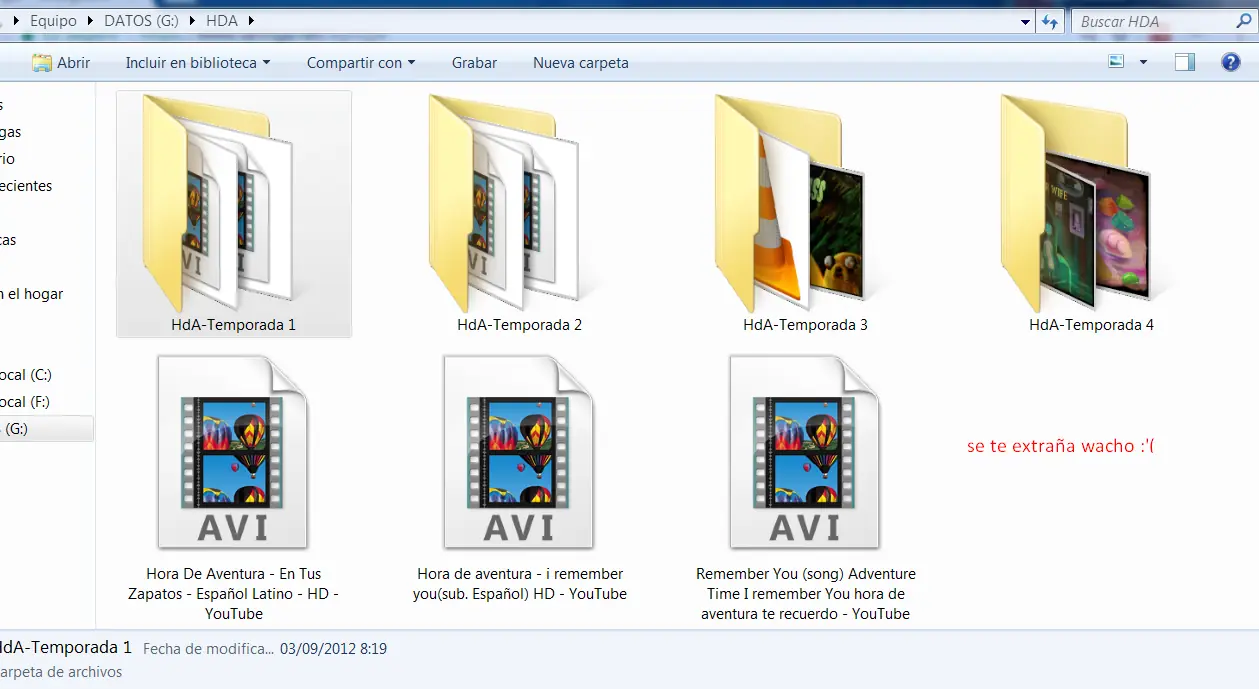Click the Grabar button
1259x689 pixels.
(474, 62)
